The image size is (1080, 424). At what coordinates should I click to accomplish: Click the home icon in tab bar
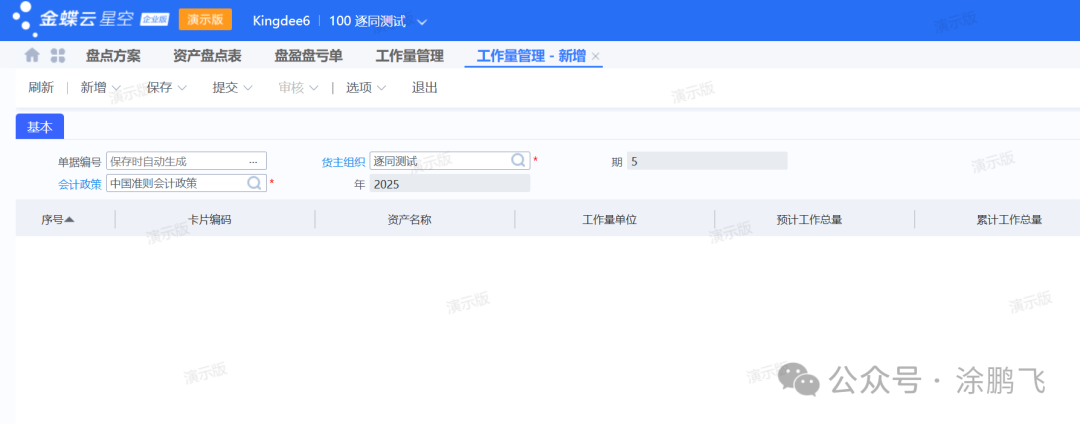pyautogui.click(x=32, y=56)
